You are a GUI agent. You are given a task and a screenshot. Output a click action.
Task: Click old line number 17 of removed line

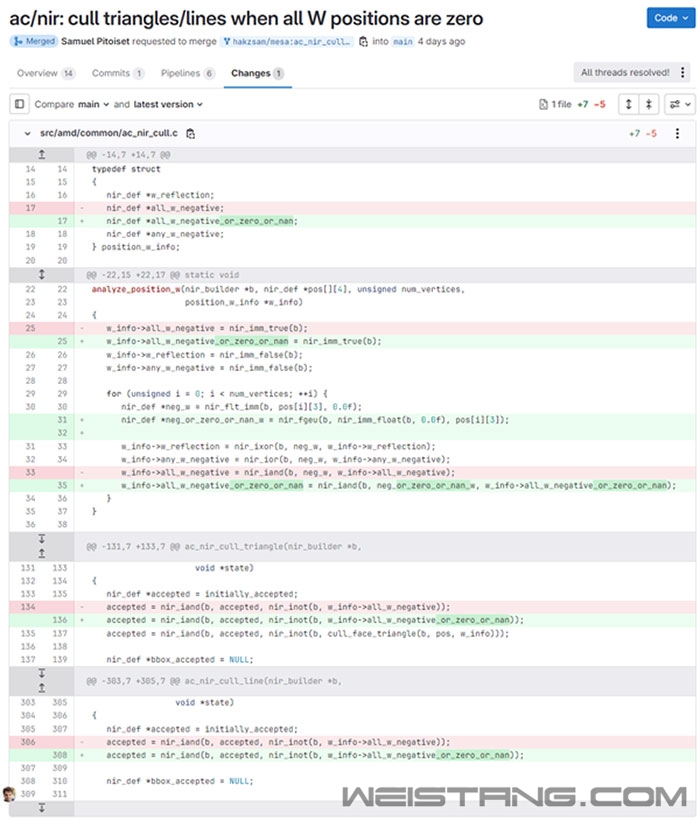[x=30, y=208]
